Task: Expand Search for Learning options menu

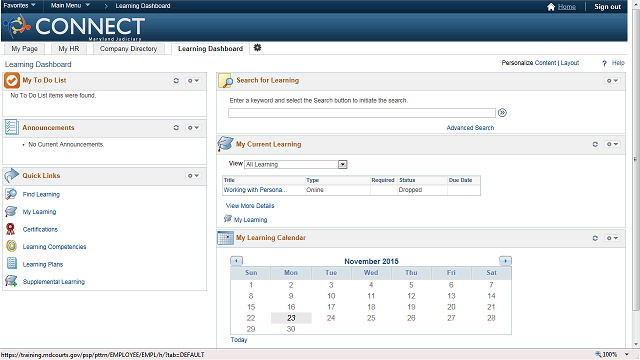Action: point(612,81)
